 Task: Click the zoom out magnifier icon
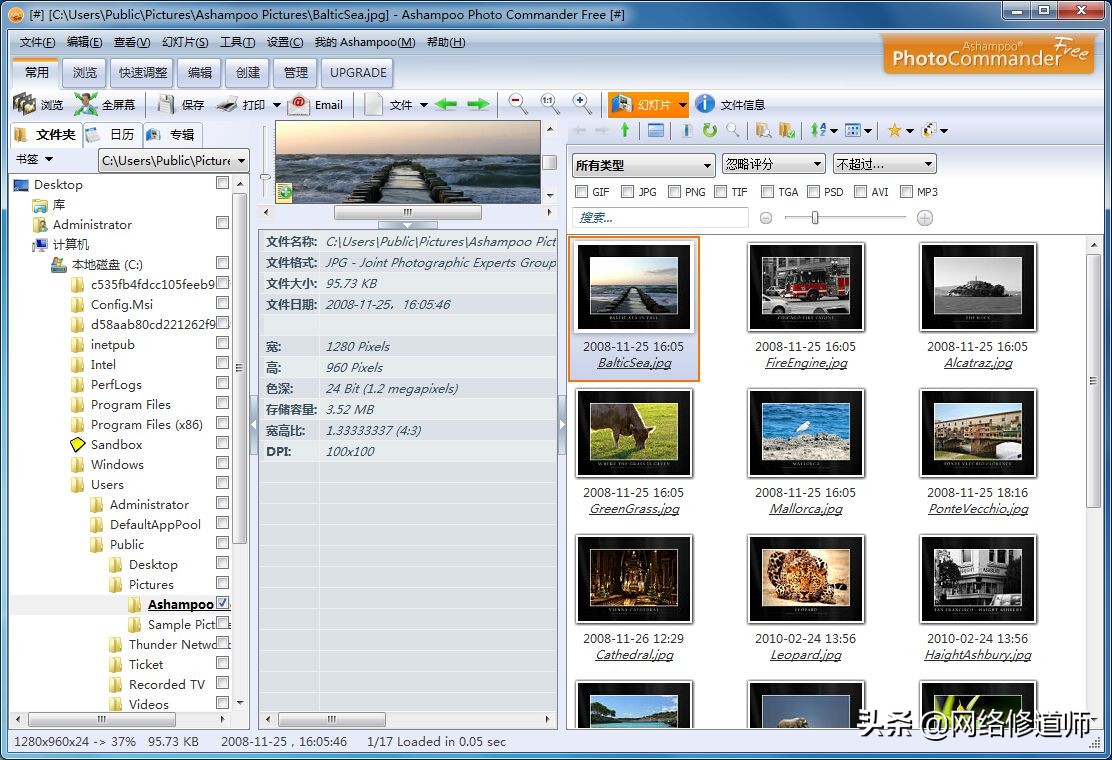pyautogui.click(x=517, y=103)
